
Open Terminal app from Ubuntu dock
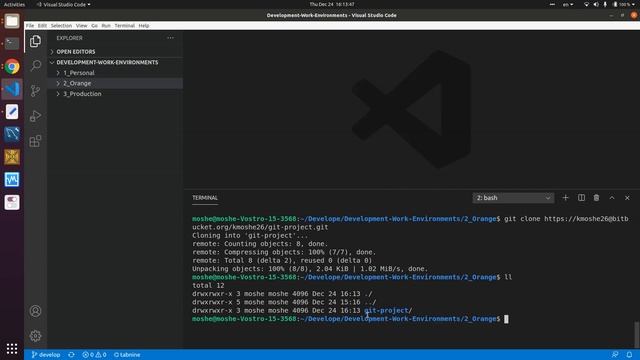(12, 43)
